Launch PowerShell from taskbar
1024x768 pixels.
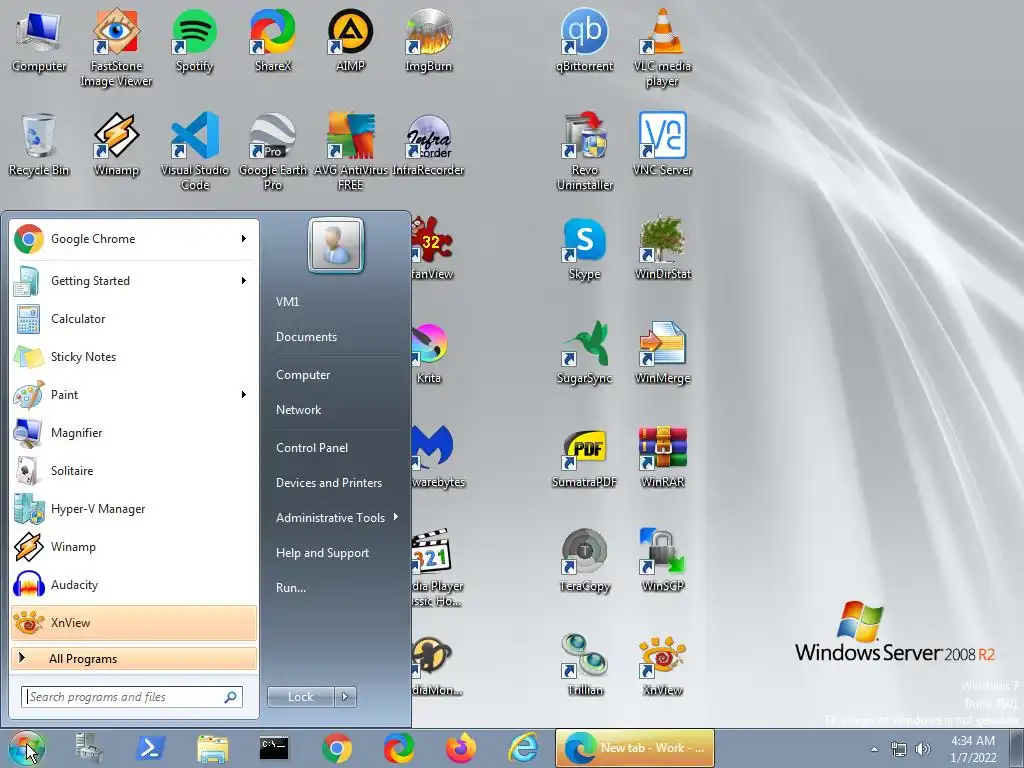point(150,748)
